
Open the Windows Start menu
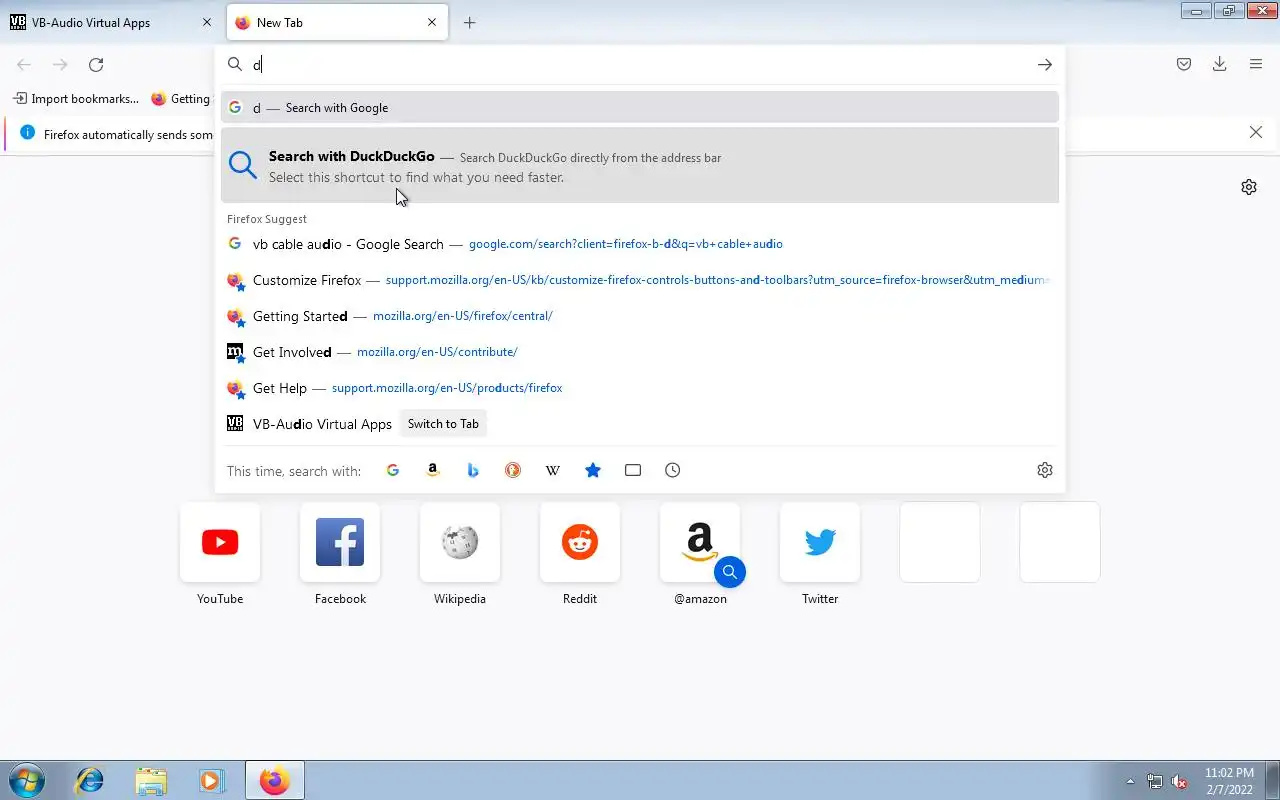click(26, 780)
